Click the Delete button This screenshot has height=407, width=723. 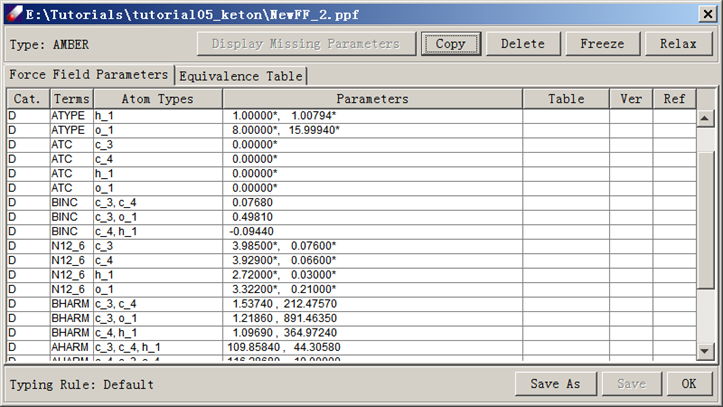[x=523, y=44]
